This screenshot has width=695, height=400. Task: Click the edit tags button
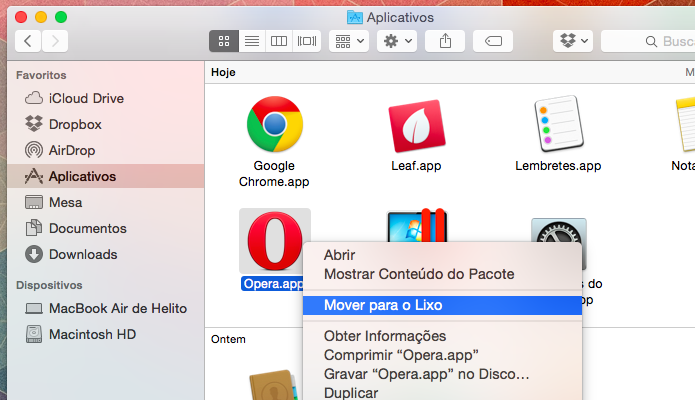493,41
